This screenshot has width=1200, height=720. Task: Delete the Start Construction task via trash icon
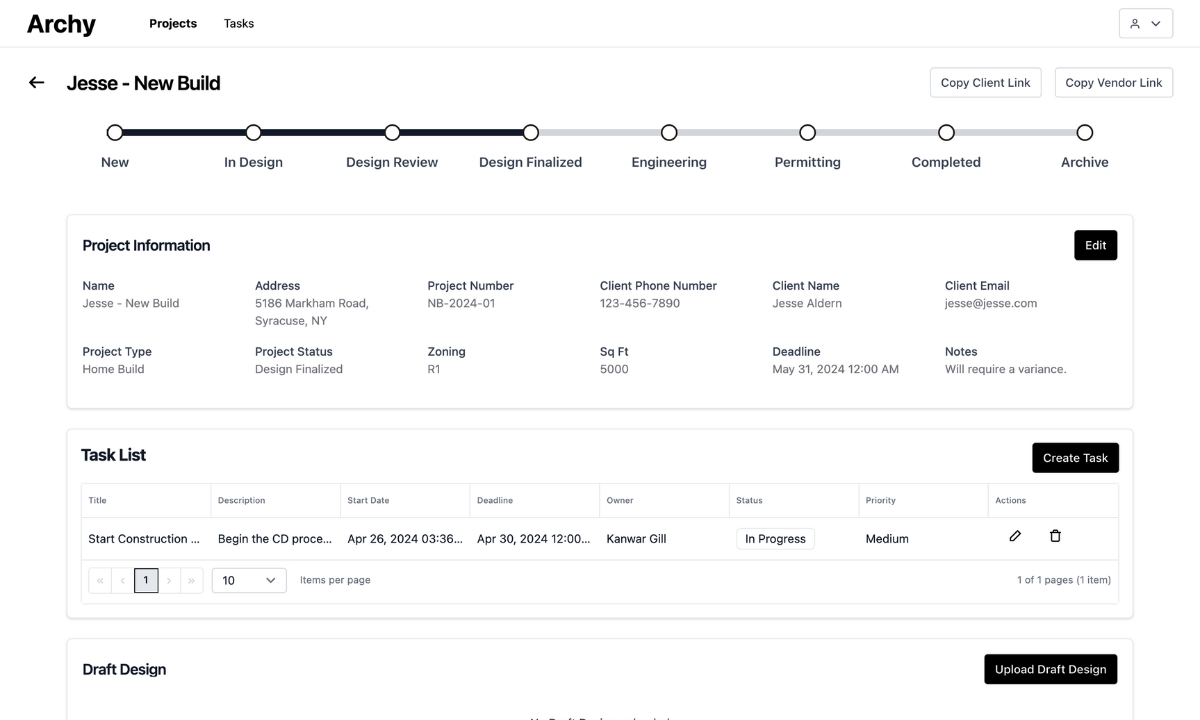click(x=1055, y=536)
